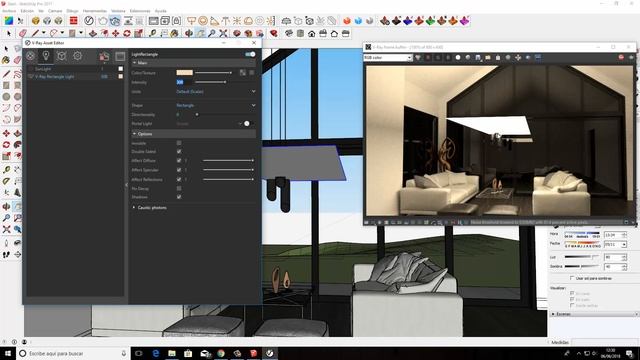Click the render teapot icon in Asset Editor
The image size is (640, 360).
[104, 56]
